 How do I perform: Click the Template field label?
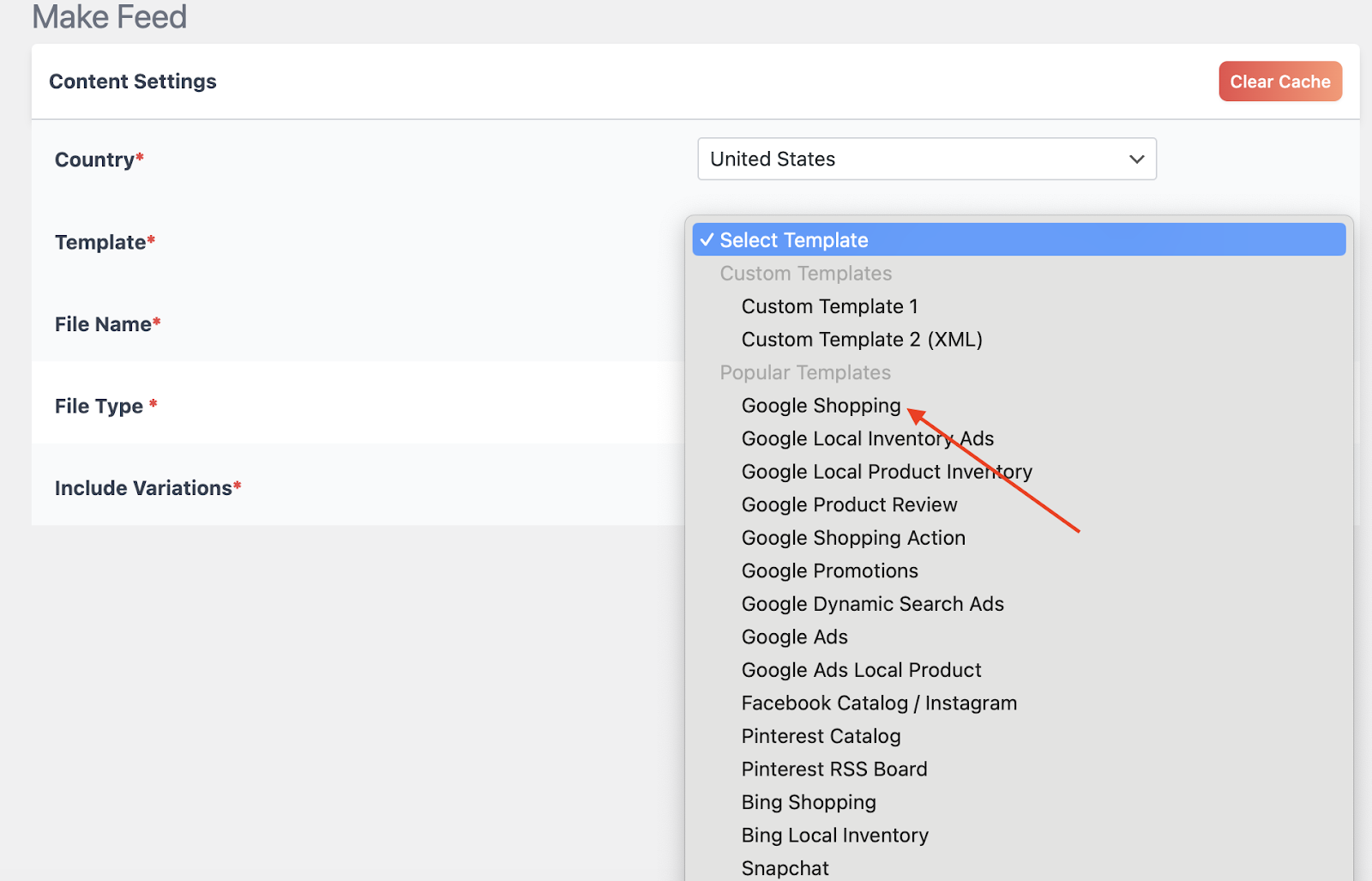[x=105, y=242]
